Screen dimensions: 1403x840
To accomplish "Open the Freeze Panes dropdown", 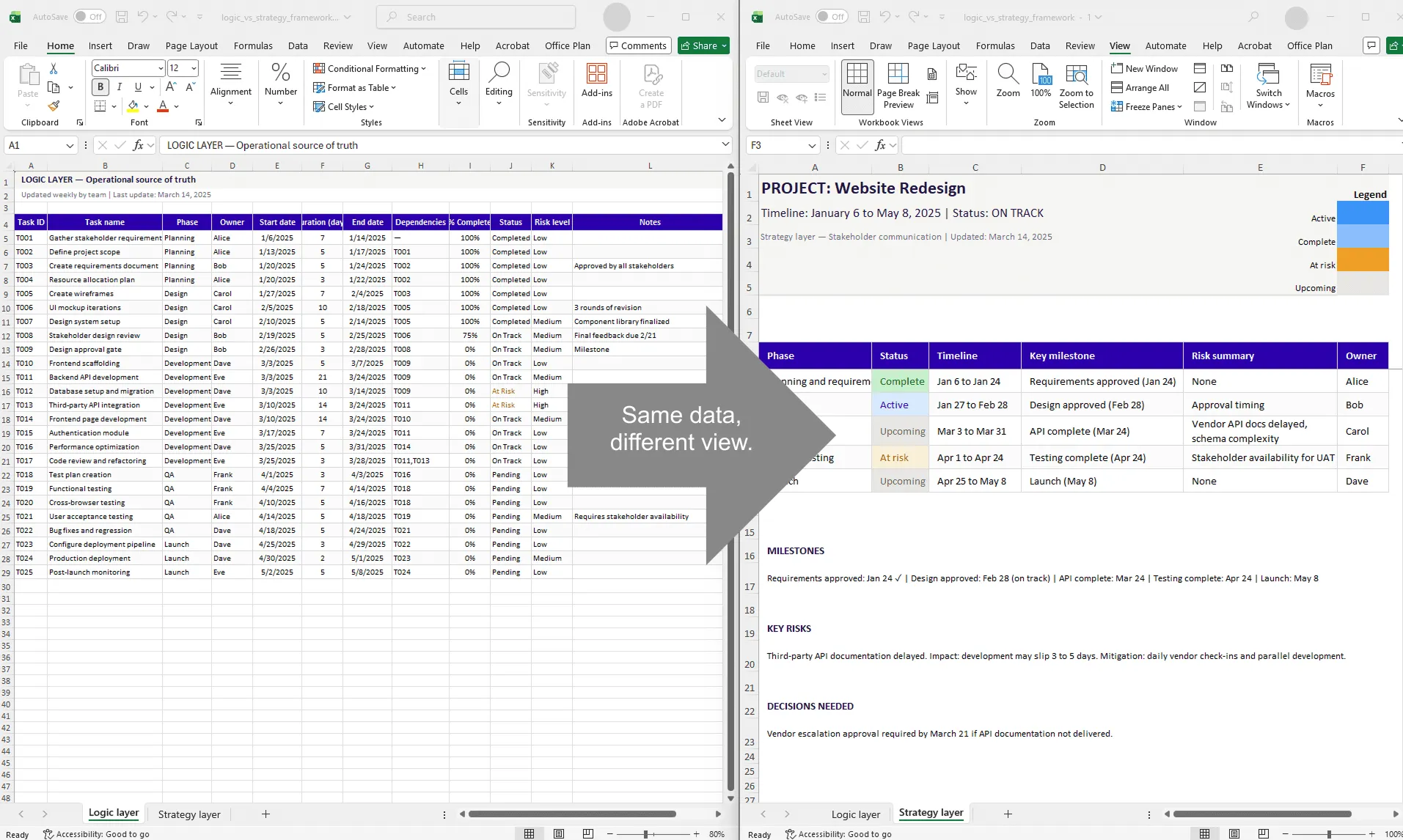I will click(x=1146, y=106).
